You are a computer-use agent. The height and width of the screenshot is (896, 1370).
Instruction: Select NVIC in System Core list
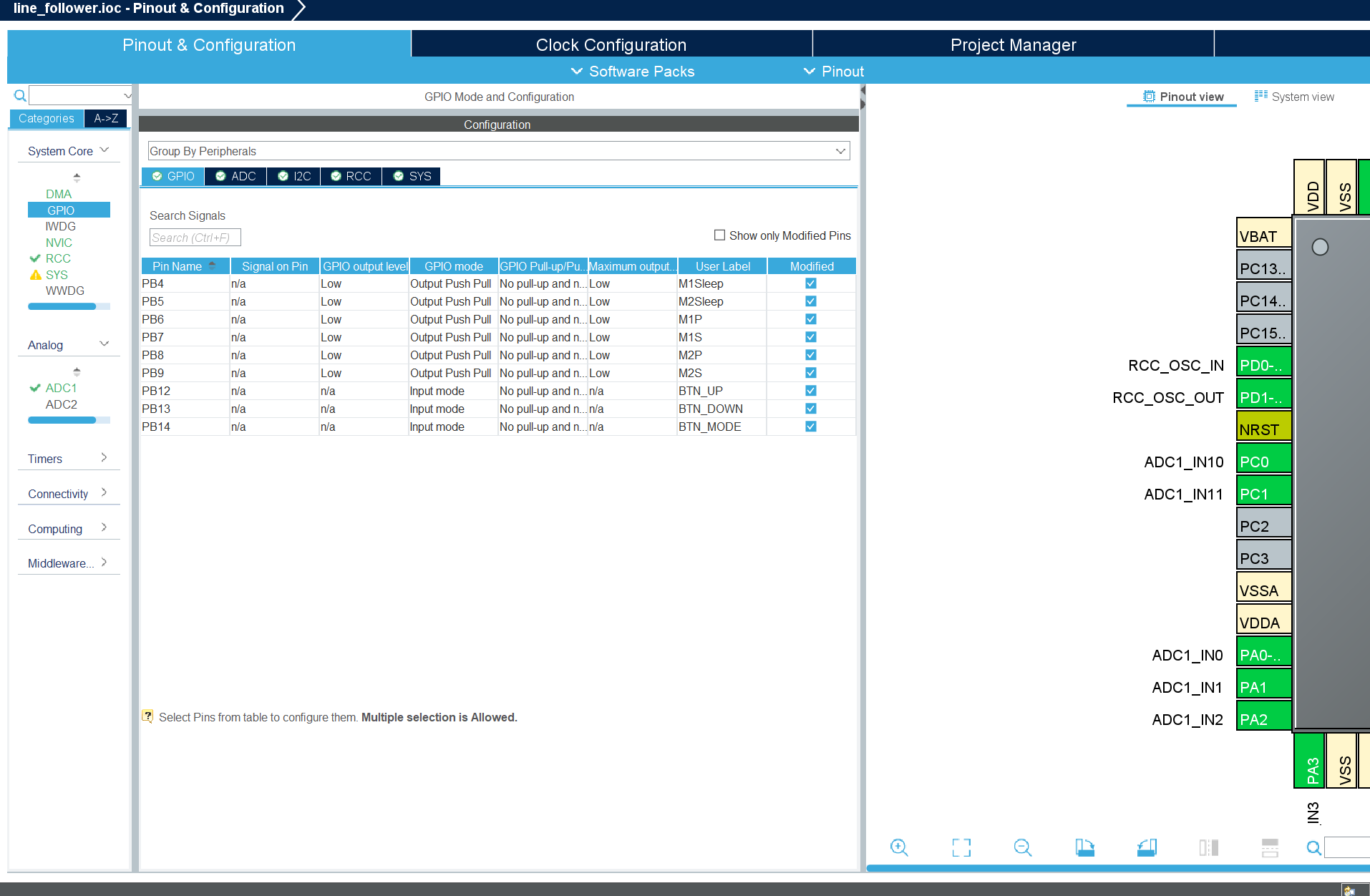click(59, 243)
